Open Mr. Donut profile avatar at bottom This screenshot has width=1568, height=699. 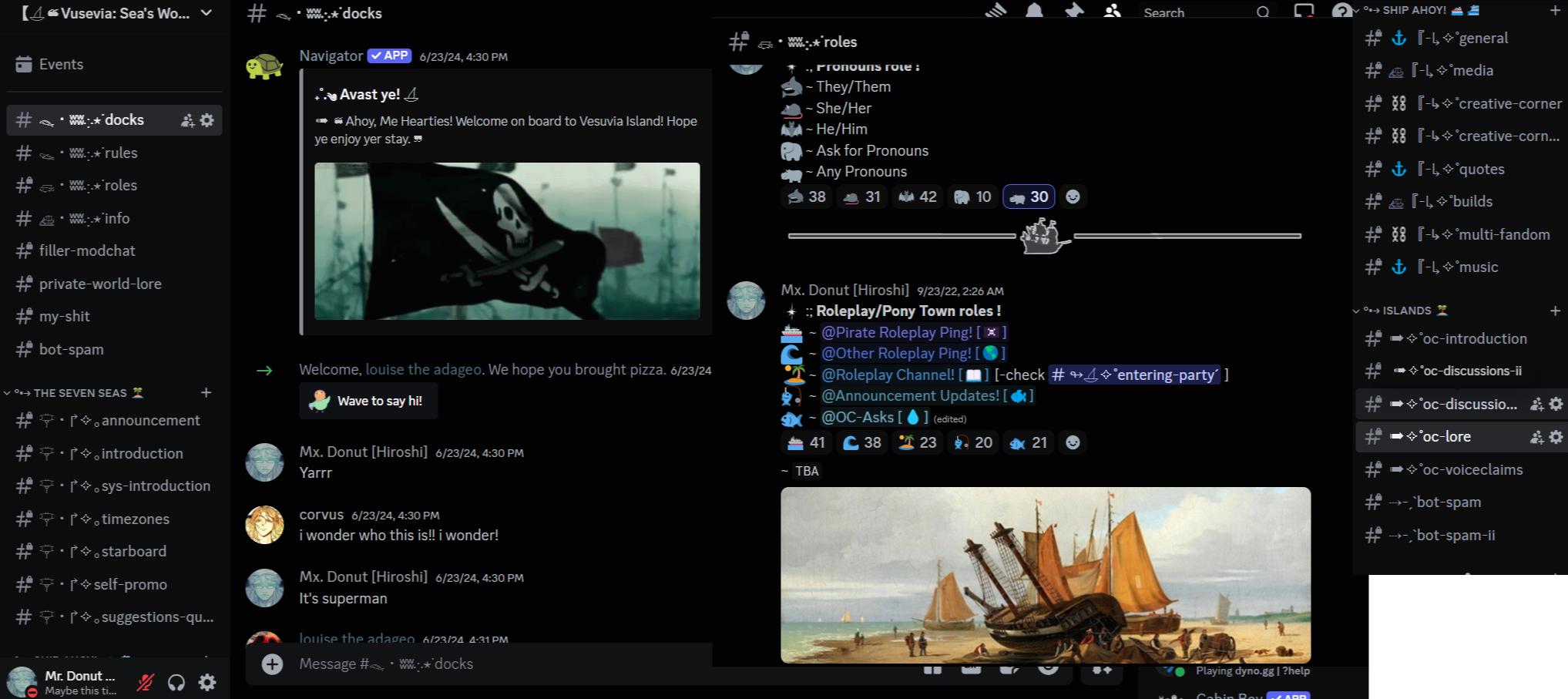[x=22, y=682]
